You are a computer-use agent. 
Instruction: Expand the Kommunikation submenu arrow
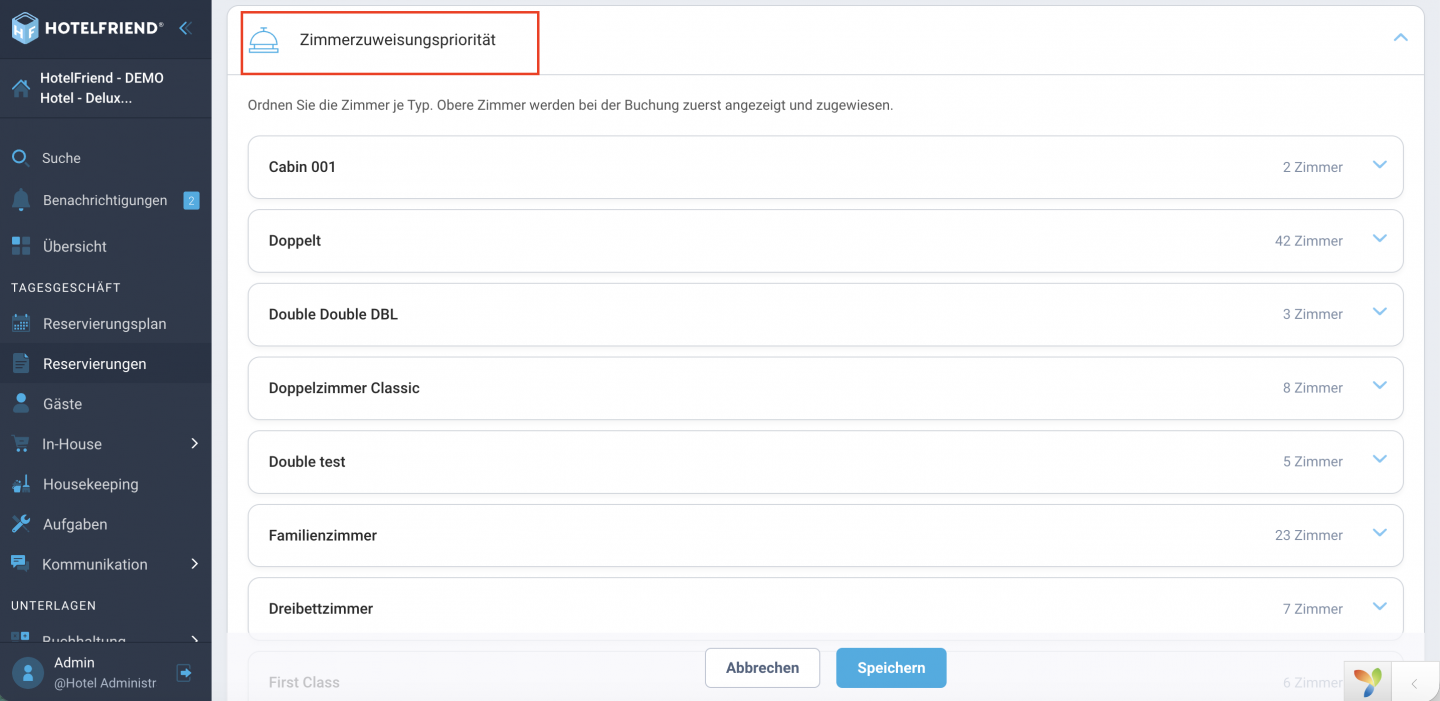click(195, 564)
